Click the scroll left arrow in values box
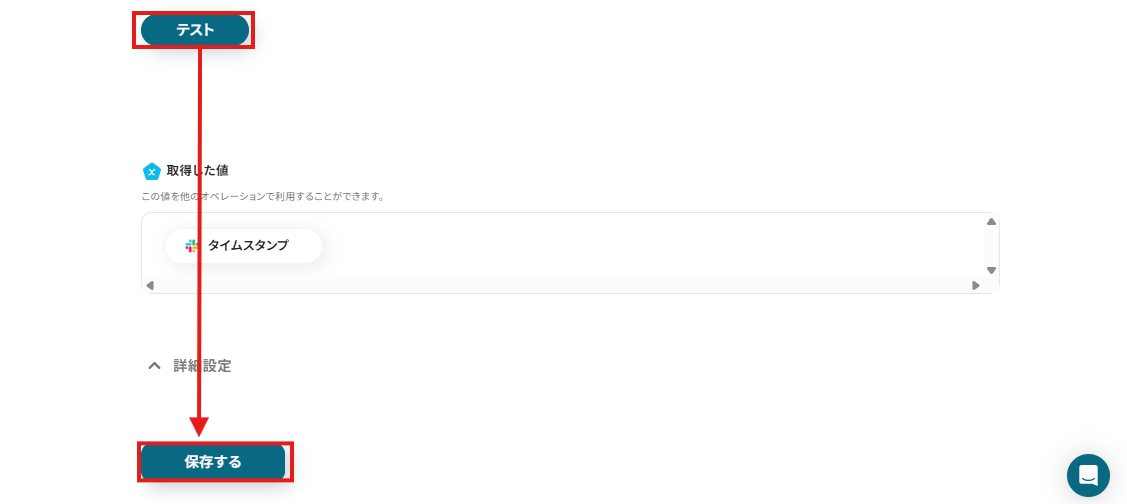 pos(150,285)
